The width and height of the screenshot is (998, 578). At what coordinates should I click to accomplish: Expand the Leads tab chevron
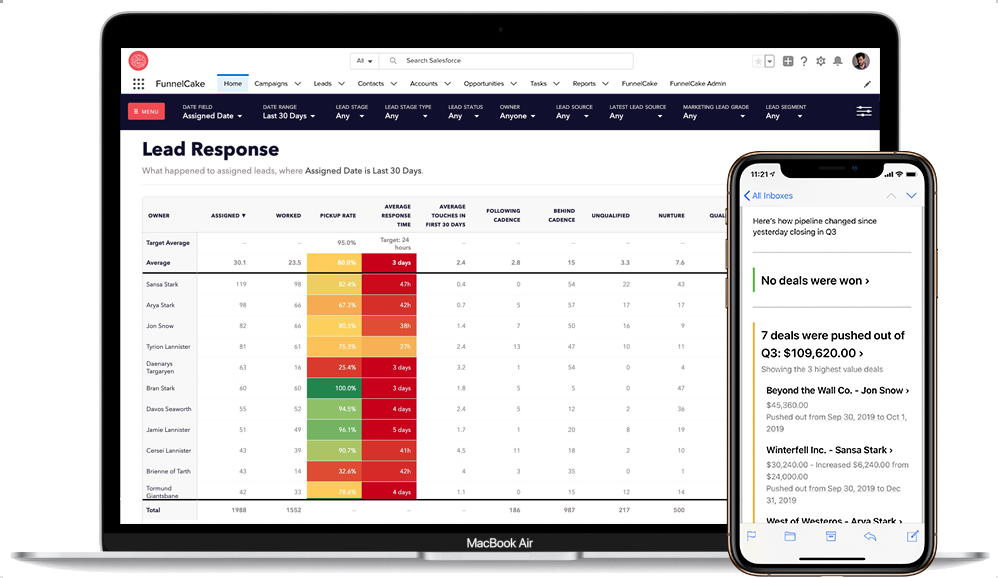(341, 83)
